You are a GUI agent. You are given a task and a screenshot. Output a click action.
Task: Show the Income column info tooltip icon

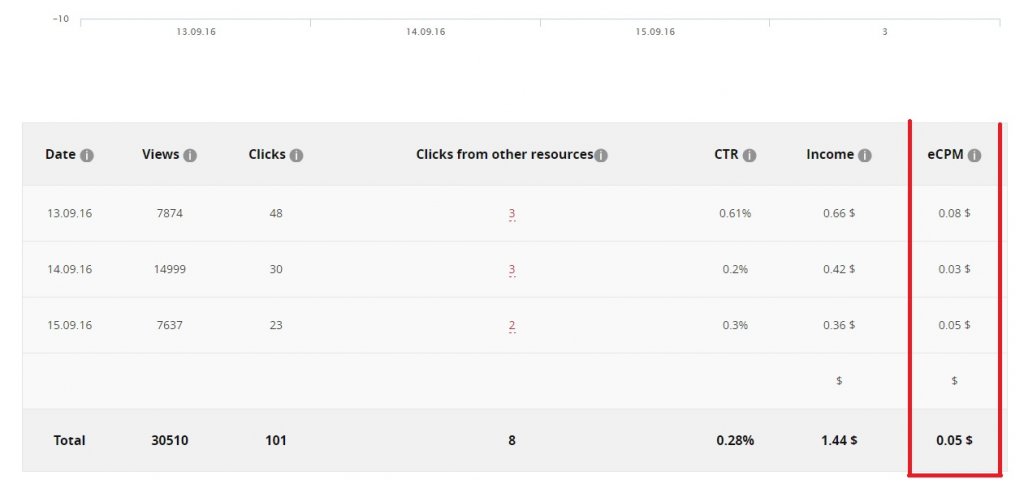865,156
